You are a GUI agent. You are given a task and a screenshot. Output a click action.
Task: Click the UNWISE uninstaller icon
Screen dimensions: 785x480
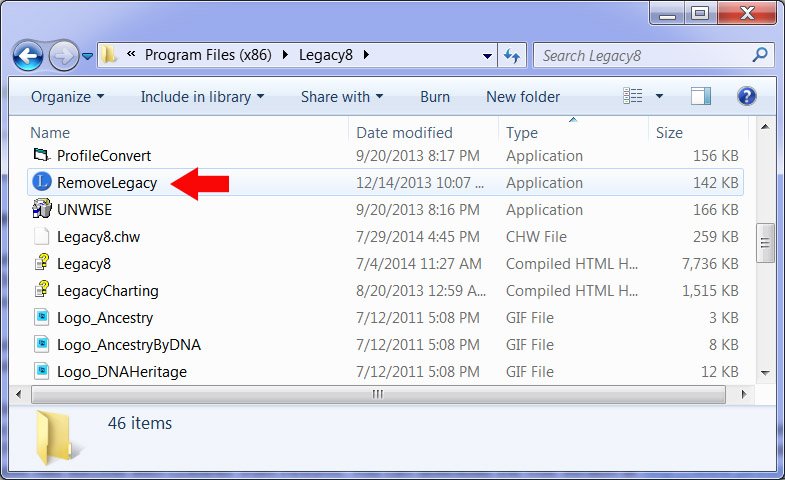click(x=42, y=208)
